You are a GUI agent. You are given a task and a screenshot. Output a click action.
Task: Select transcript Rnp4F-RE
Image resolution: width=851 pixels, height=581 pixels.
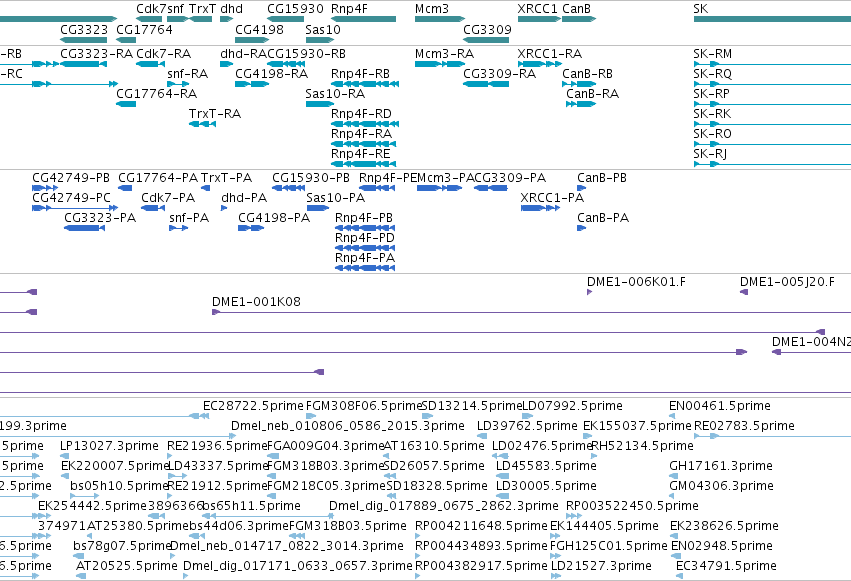click(364, 164)
